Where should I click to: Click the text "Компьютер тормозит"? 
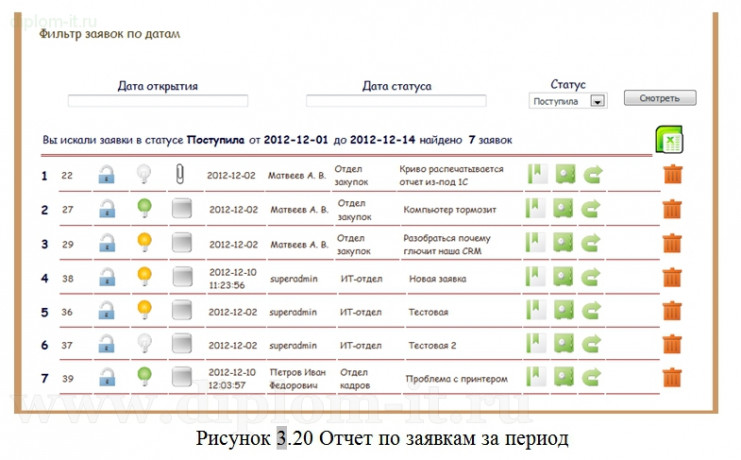(x=449, y=209)
